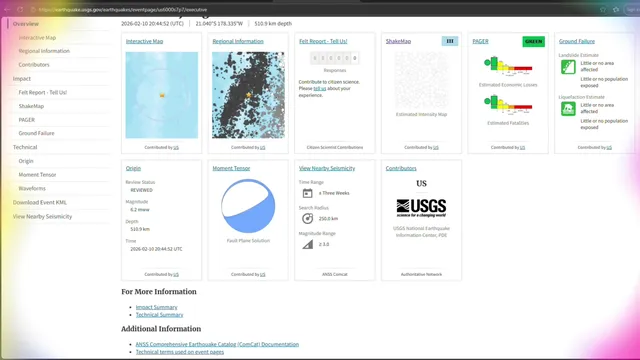The width and height of the screenshot is (640, 360).
Task: Select Felt Report - Tell Us! in sidebar
Action: coord(42,92)
